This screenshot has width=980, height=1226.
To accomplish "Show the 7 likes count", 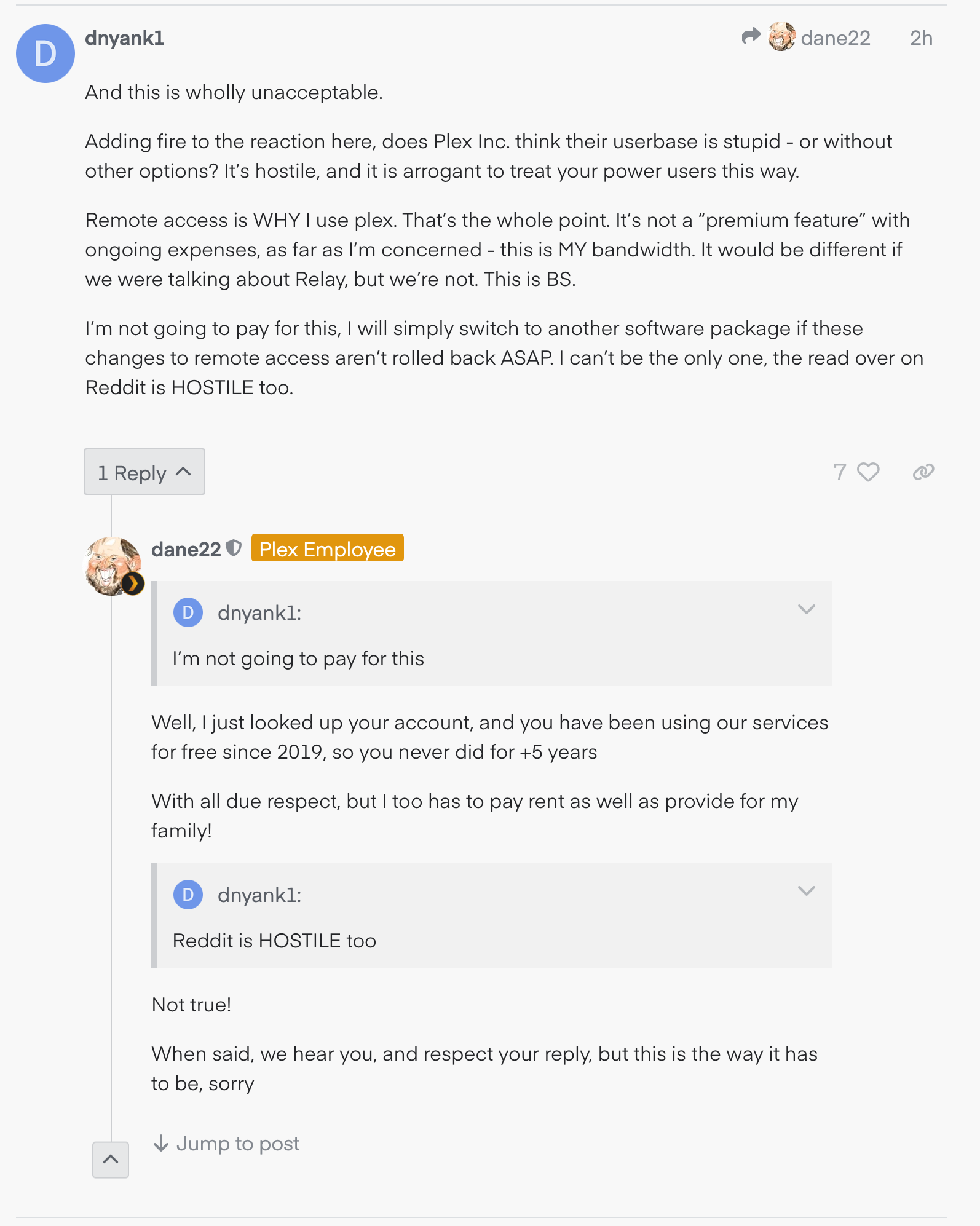I will point(840,472).
